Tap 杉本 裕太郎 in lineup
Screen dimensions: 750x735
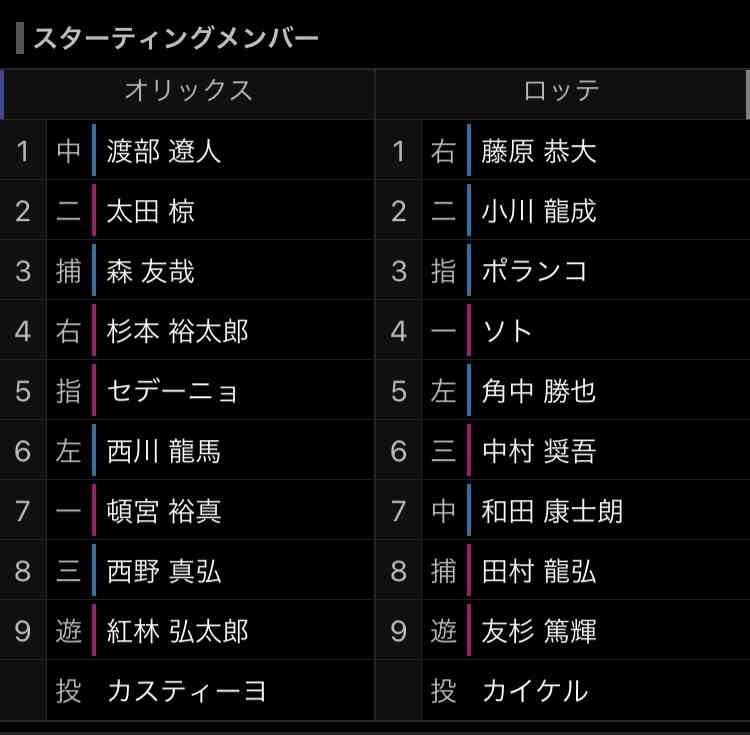coord(177,331)
